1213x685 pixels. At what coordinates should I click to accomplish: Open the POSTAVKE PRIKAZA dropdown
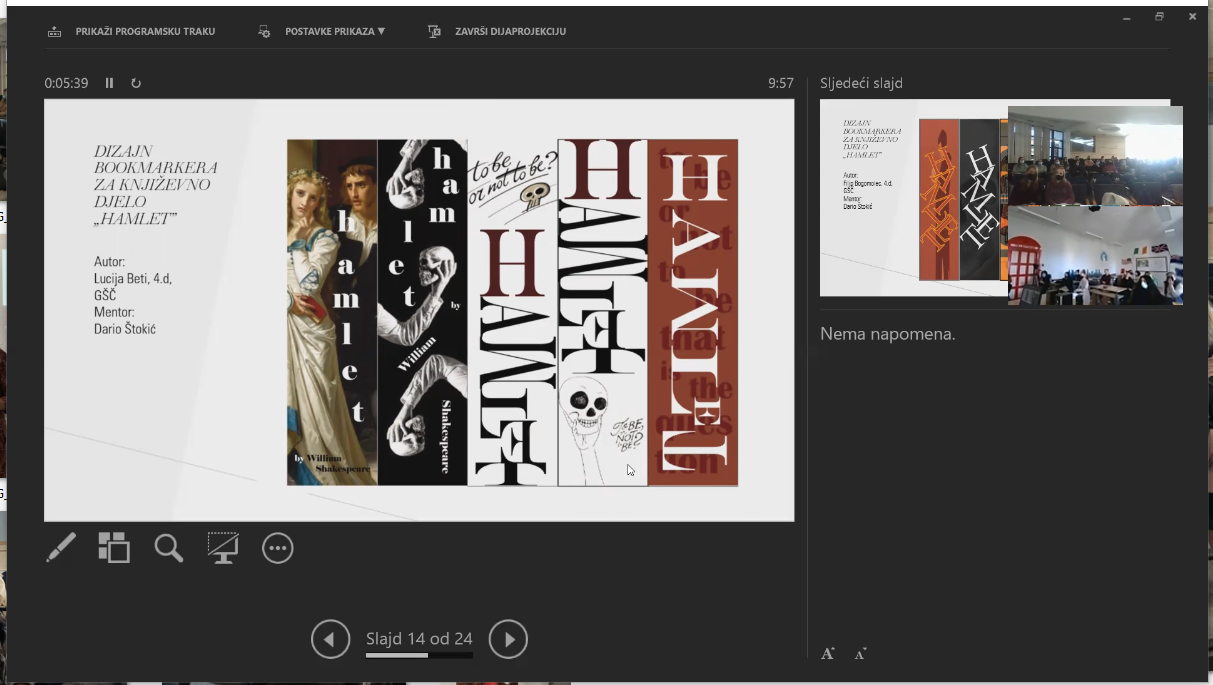coord(335,32)
